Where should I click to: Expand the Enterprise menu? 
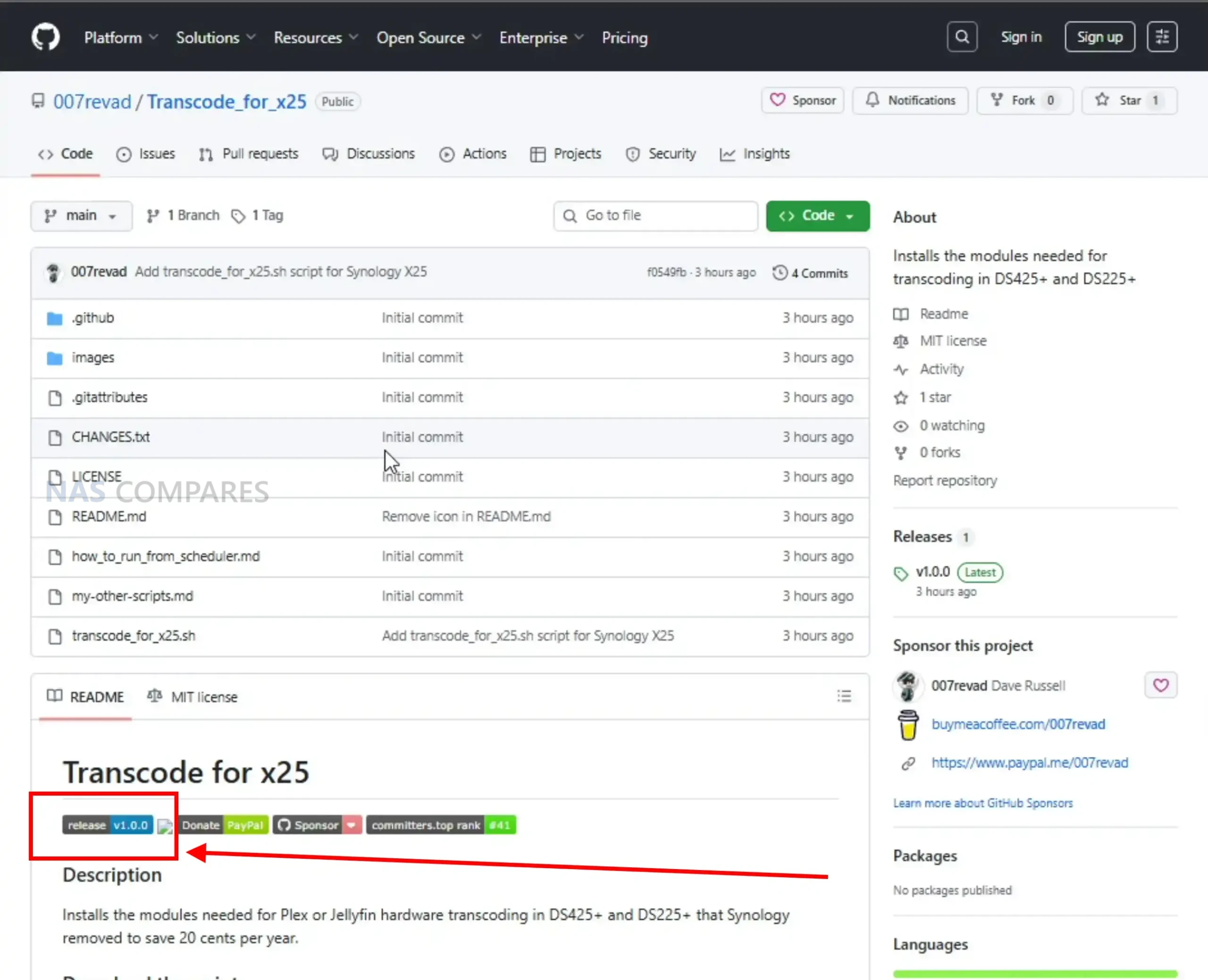[x=541, y=38]
